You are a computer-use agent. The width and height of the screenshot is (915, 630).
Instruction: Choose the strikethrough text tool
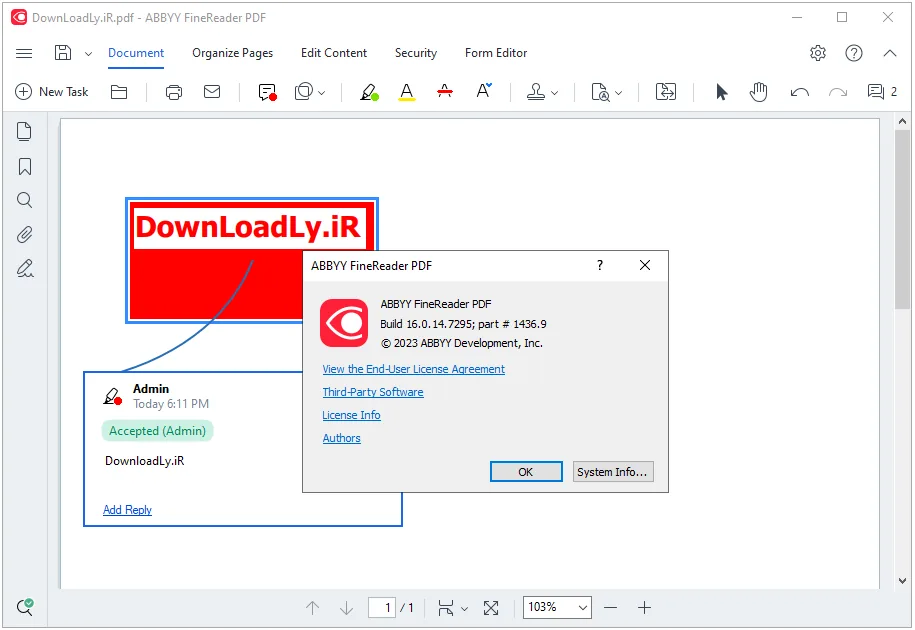pos(445,92)
